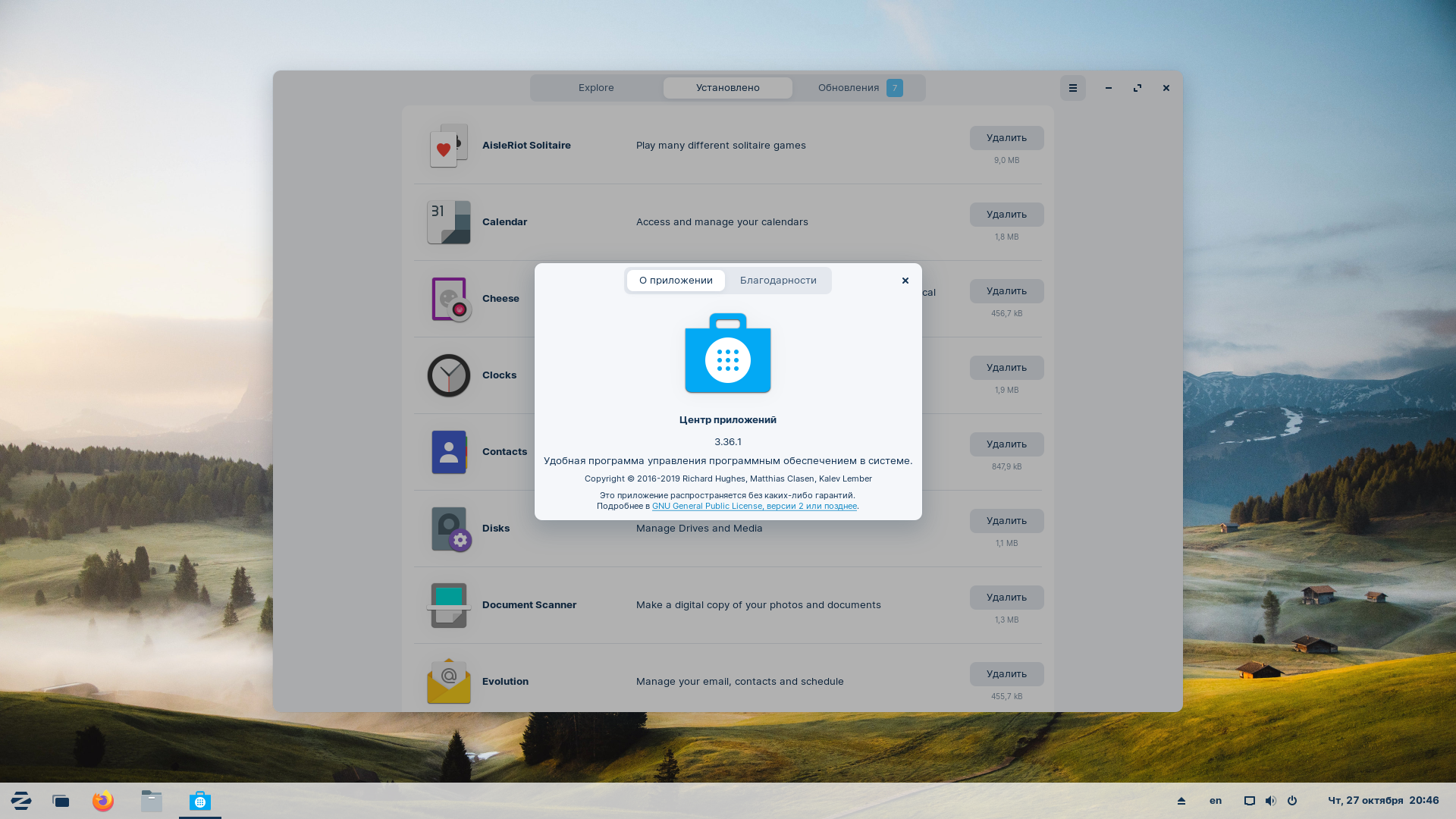Open the hamburger menu in header bar
The width and height of the screenshot is (1456, 819).
(x=1072, y=88)
